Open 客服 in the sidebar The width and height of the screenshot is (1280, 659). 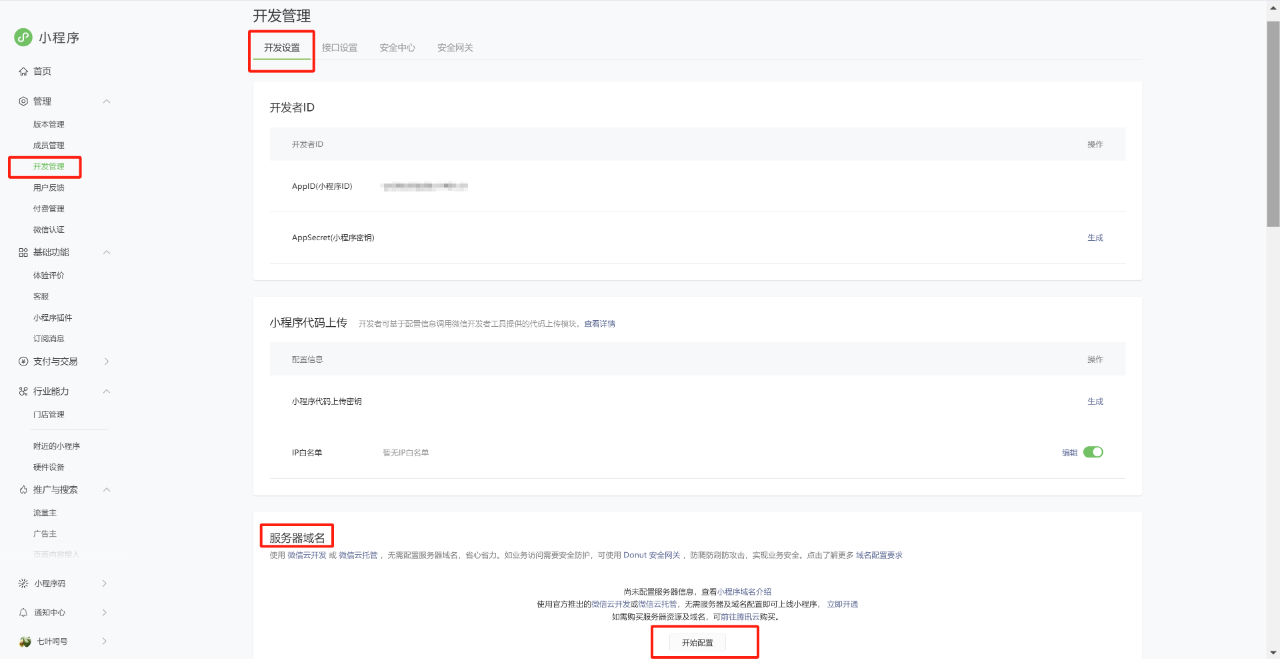coord(41,297)
